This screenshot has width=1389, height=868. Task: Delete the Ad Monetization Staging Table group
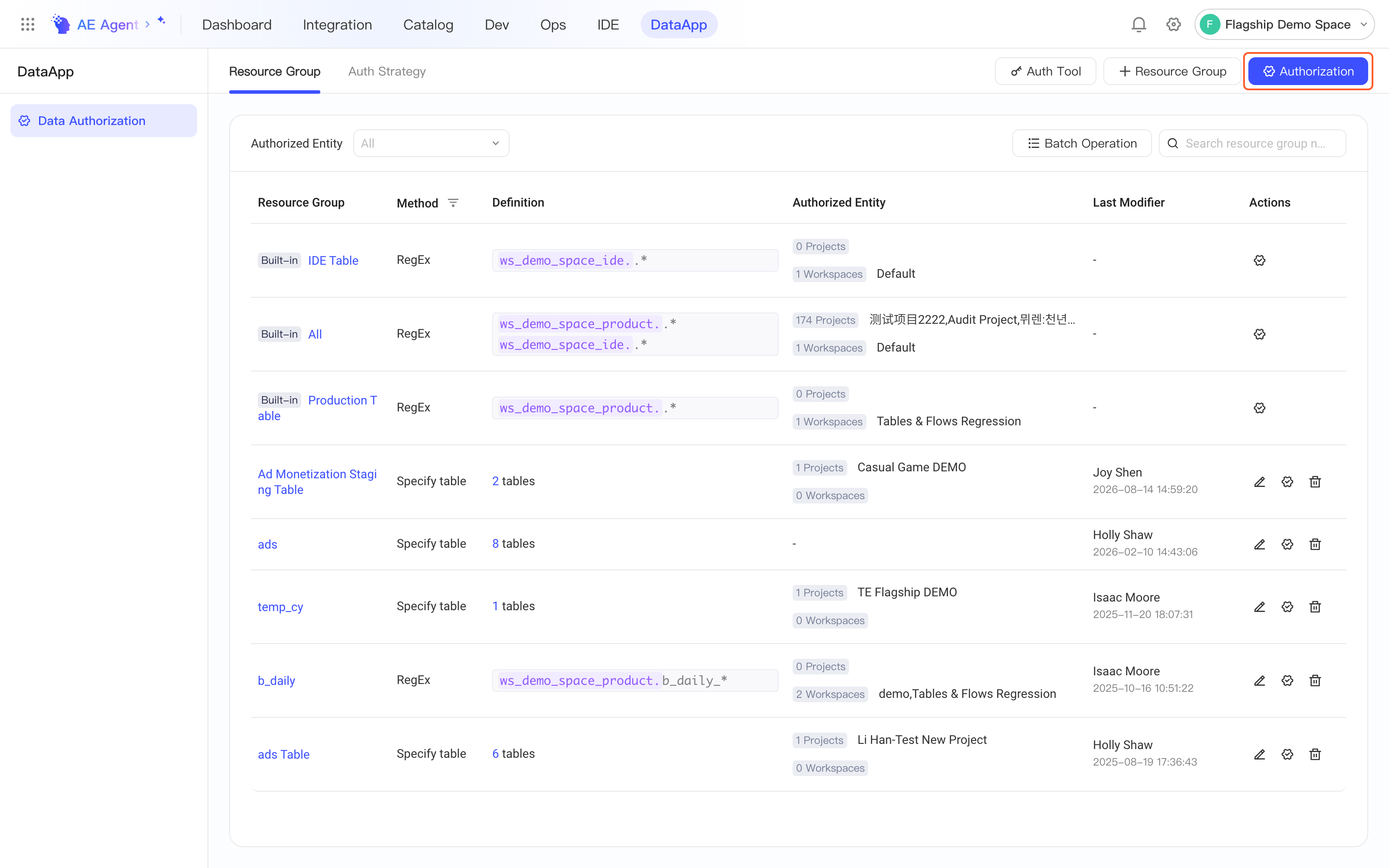(1315, 482)
